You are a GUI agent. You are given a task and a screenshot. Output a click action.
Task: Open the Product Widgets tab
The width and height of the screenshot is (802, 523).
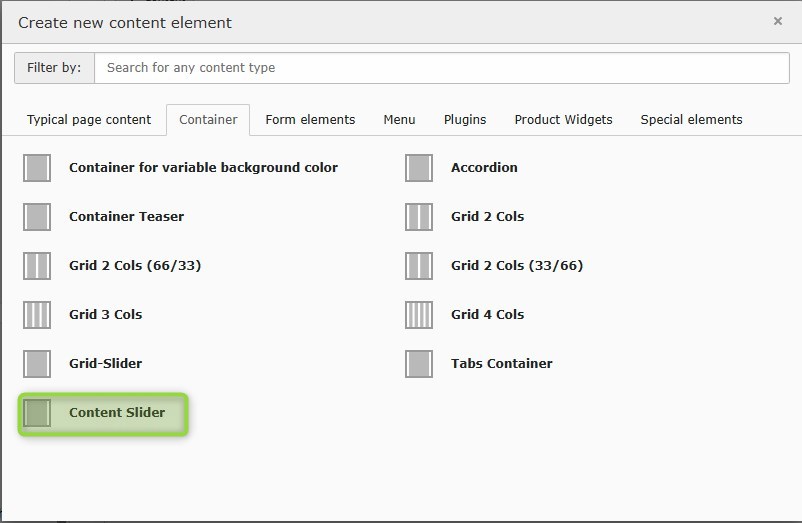pyautogui.click(x=563, y=120)
